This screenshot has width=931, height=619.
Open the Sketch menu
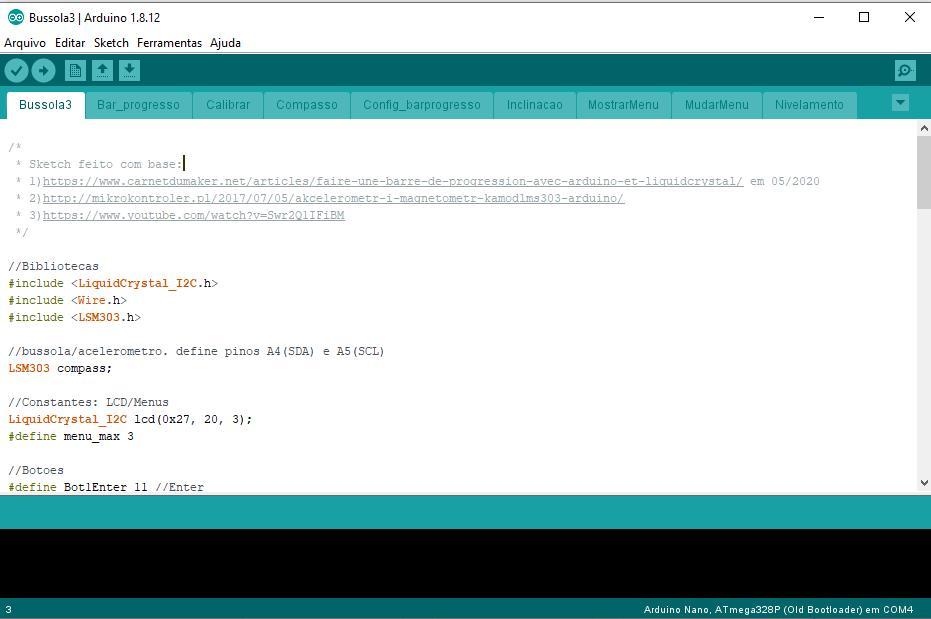coord(111,43)
